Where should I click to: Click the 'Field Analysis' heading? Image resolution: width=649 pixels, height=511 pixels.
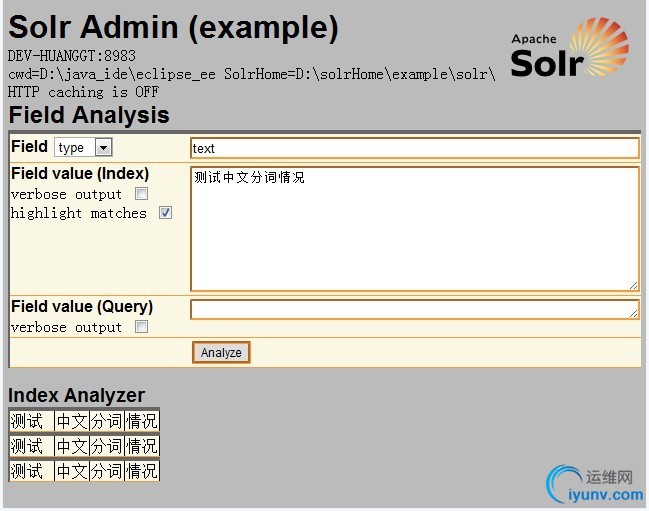click(89, 115)
